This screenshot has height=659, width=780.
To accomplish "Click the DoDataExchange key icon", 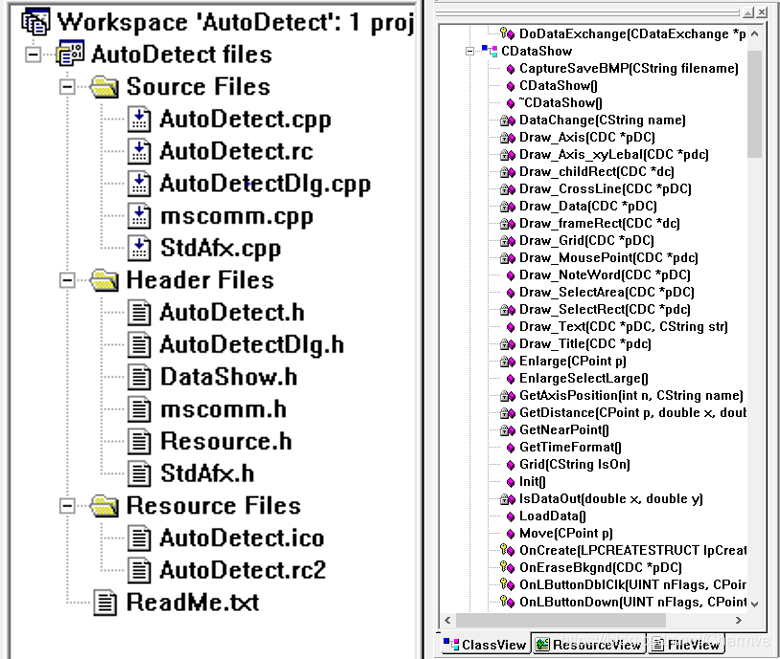I will (507, 33).
